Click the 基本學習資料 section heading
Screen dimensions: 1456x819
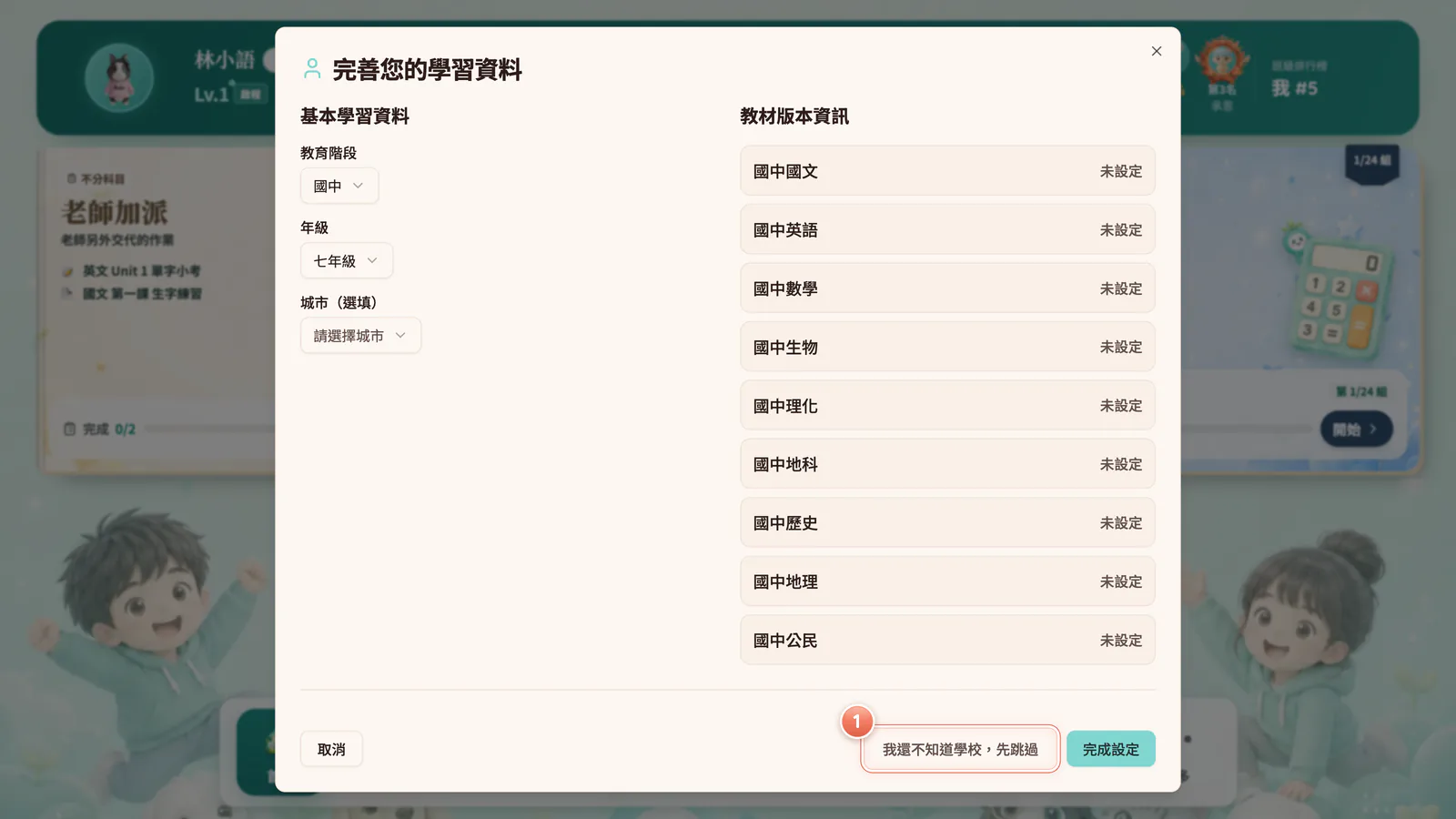coord(355,116)
